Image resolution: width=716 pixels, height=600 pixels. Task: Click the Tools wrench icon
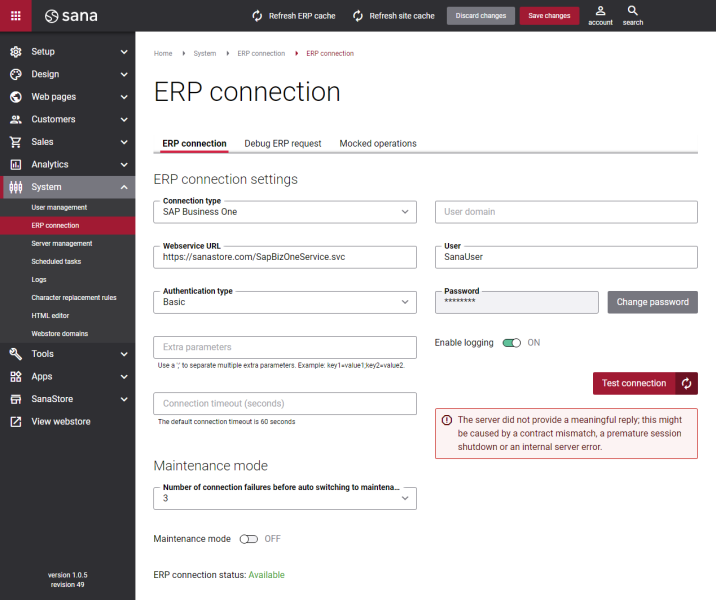coord(16,354)
